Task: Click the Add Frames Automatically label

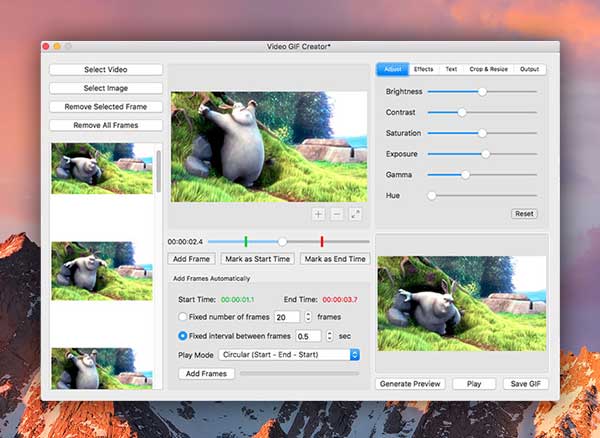Action: (x=212, y=278)
